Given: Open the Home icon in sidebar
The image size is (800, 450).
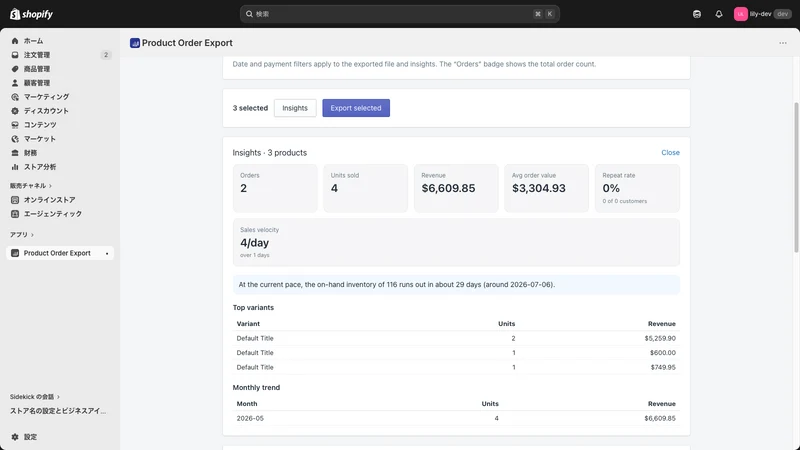Looking at the screenshot, I should [15, 41].
